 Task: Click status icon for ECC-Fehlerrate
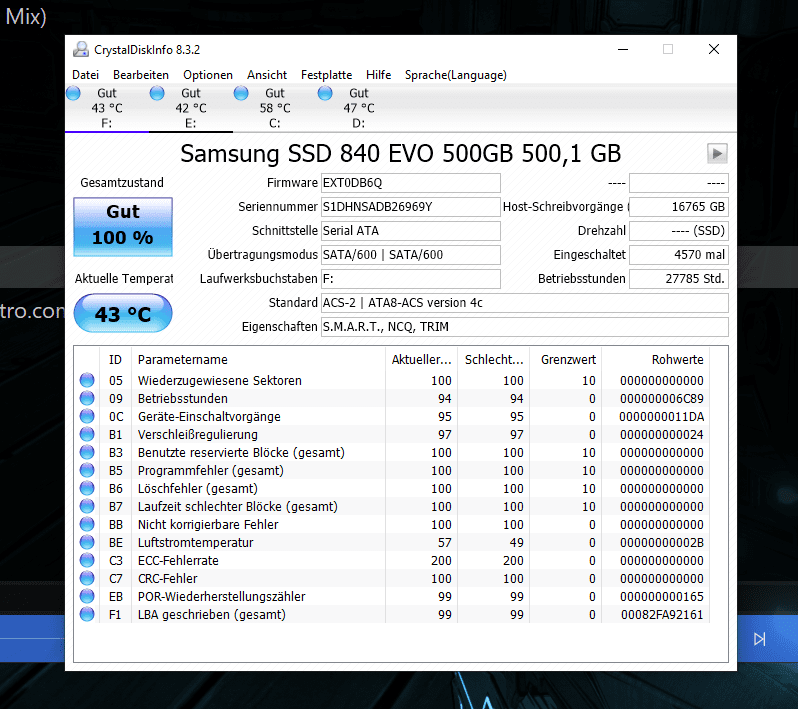pos(87,560)
